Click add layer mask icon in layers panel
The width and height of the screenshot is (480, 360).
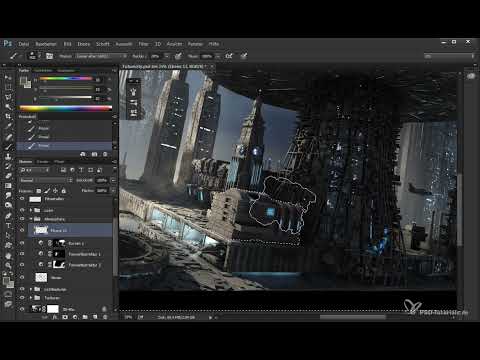coord(65,317)
